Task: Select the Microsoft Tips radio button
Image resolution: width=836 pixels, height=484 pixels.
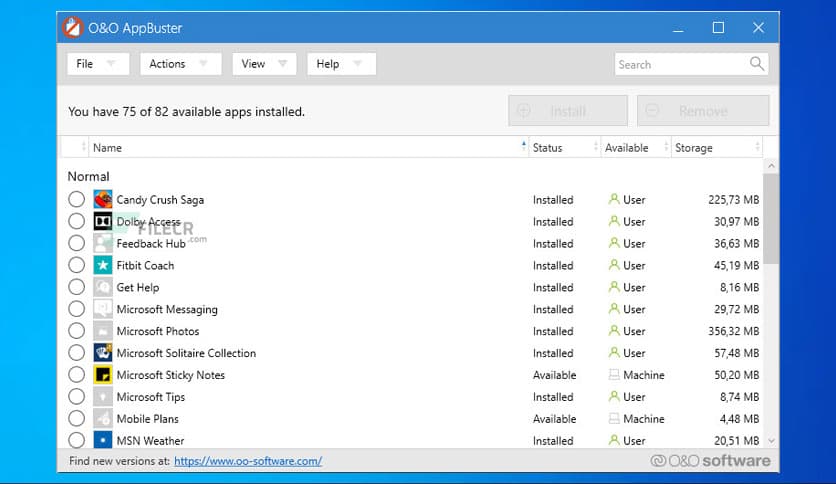Action: pyautogui.click(x=76, y=397)
